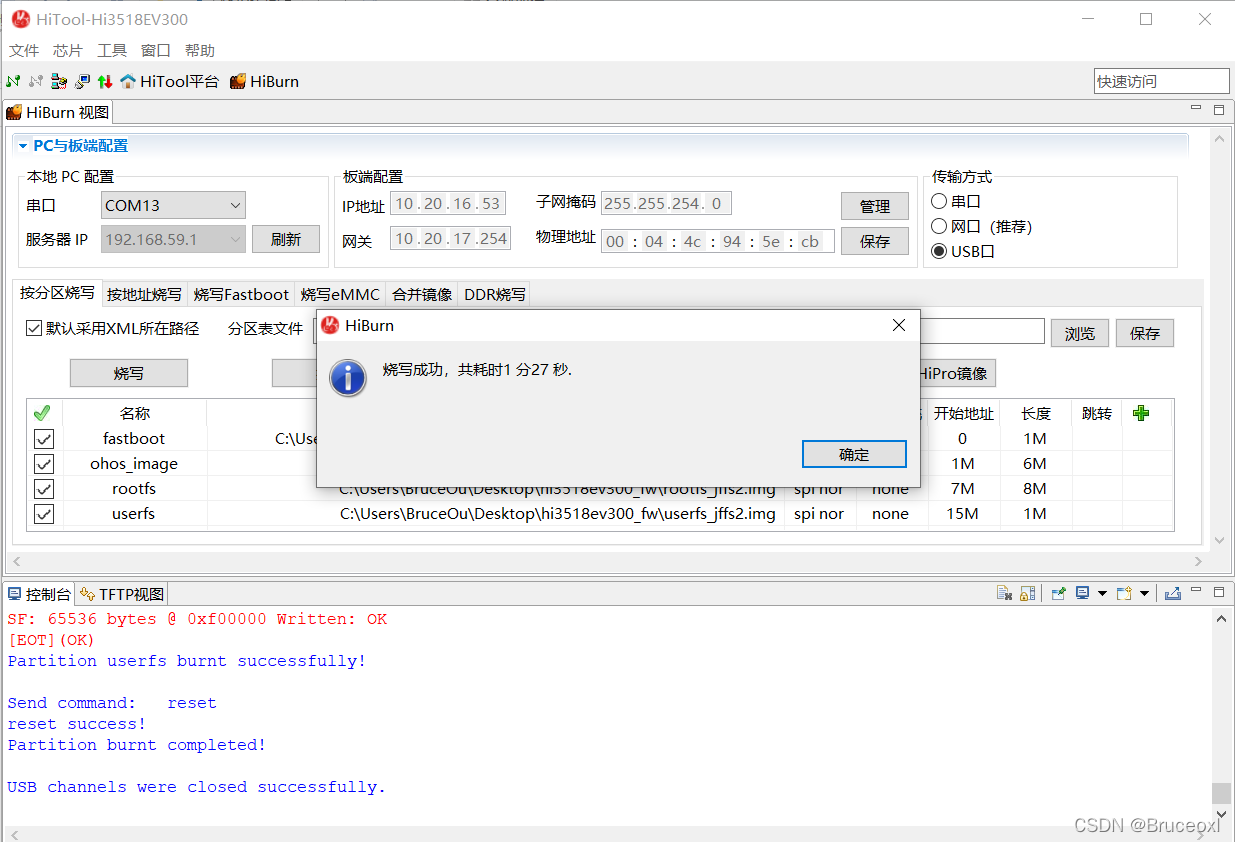Click 保存 next to 浏览
Viewport: 1235px width, 842px height.
(x=1145, y=333)
